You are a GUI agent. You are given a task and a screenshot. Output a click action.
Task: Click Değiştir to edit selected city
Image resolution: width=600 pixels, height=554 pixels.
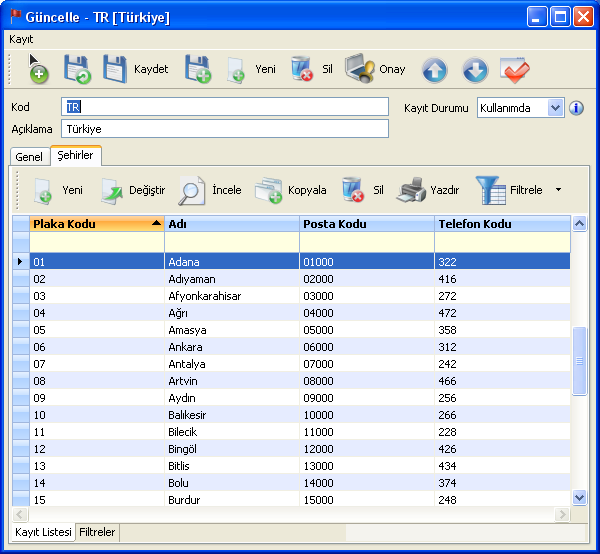click(115, 190)
